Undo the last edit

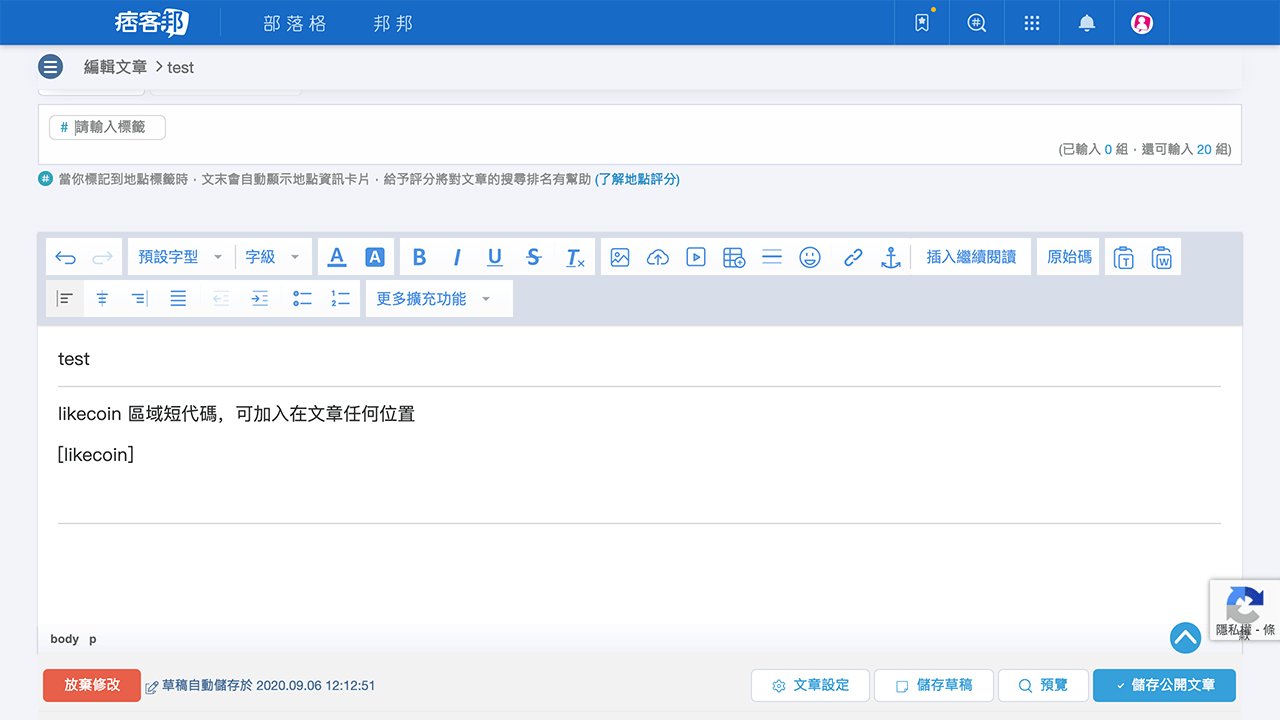coord(65,257)
